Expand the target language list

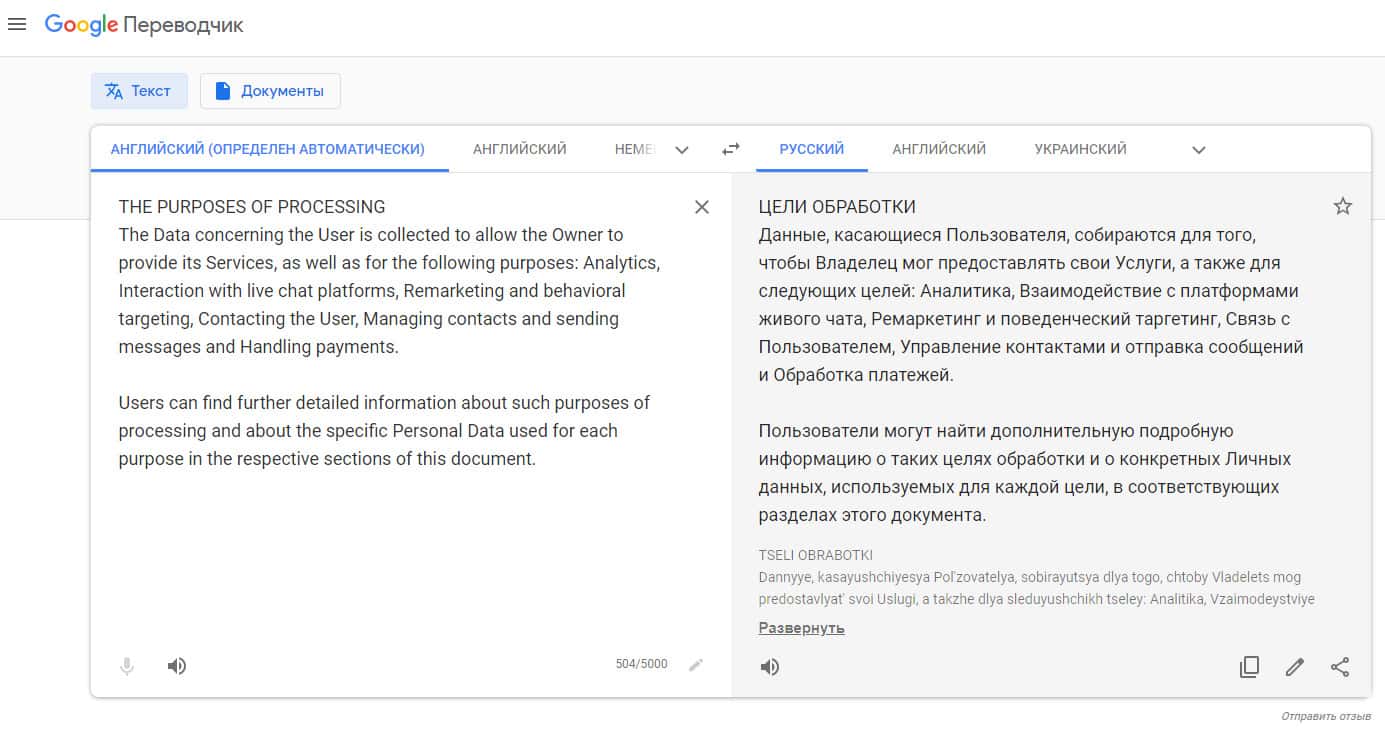pyautogui.click(x=1199, y=150)
